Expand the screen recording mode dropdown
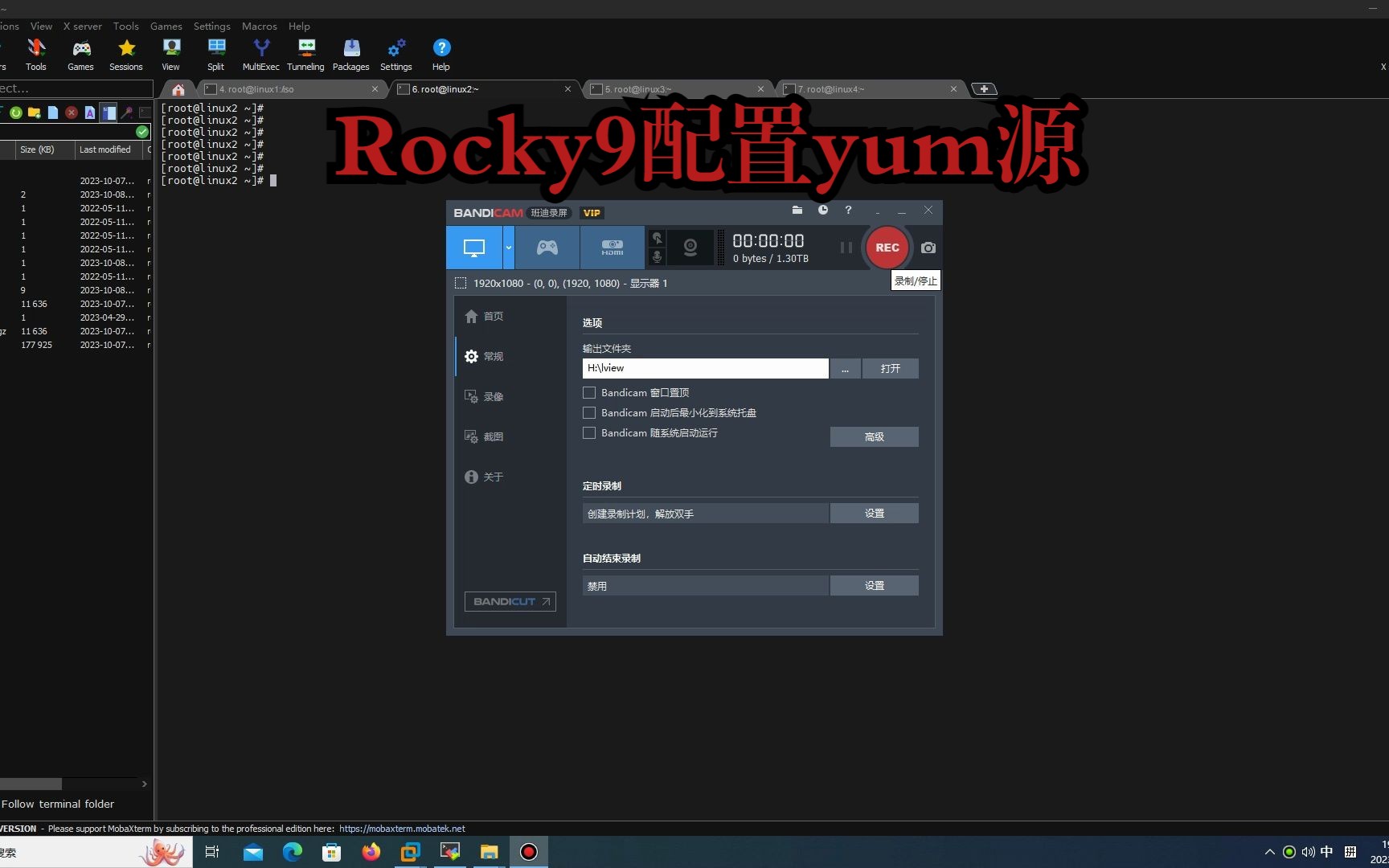 (x=507, y=248)
